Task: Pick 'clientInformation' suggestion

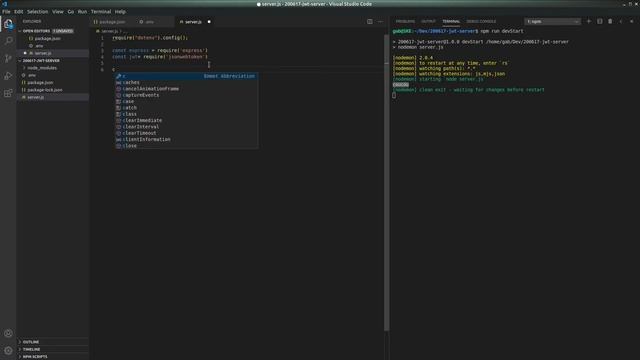Action: pyautogui.click(x=186, y=139)
